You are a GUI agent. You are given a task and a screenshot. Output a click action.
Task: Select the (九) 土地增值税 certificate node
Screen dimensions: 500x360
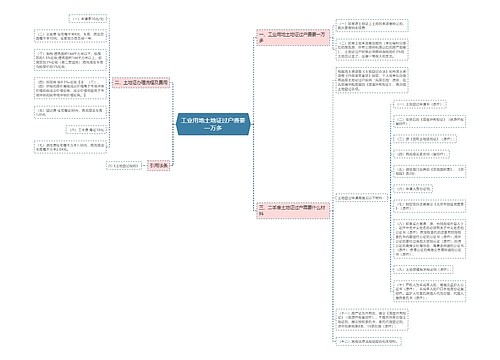[423, 269]
